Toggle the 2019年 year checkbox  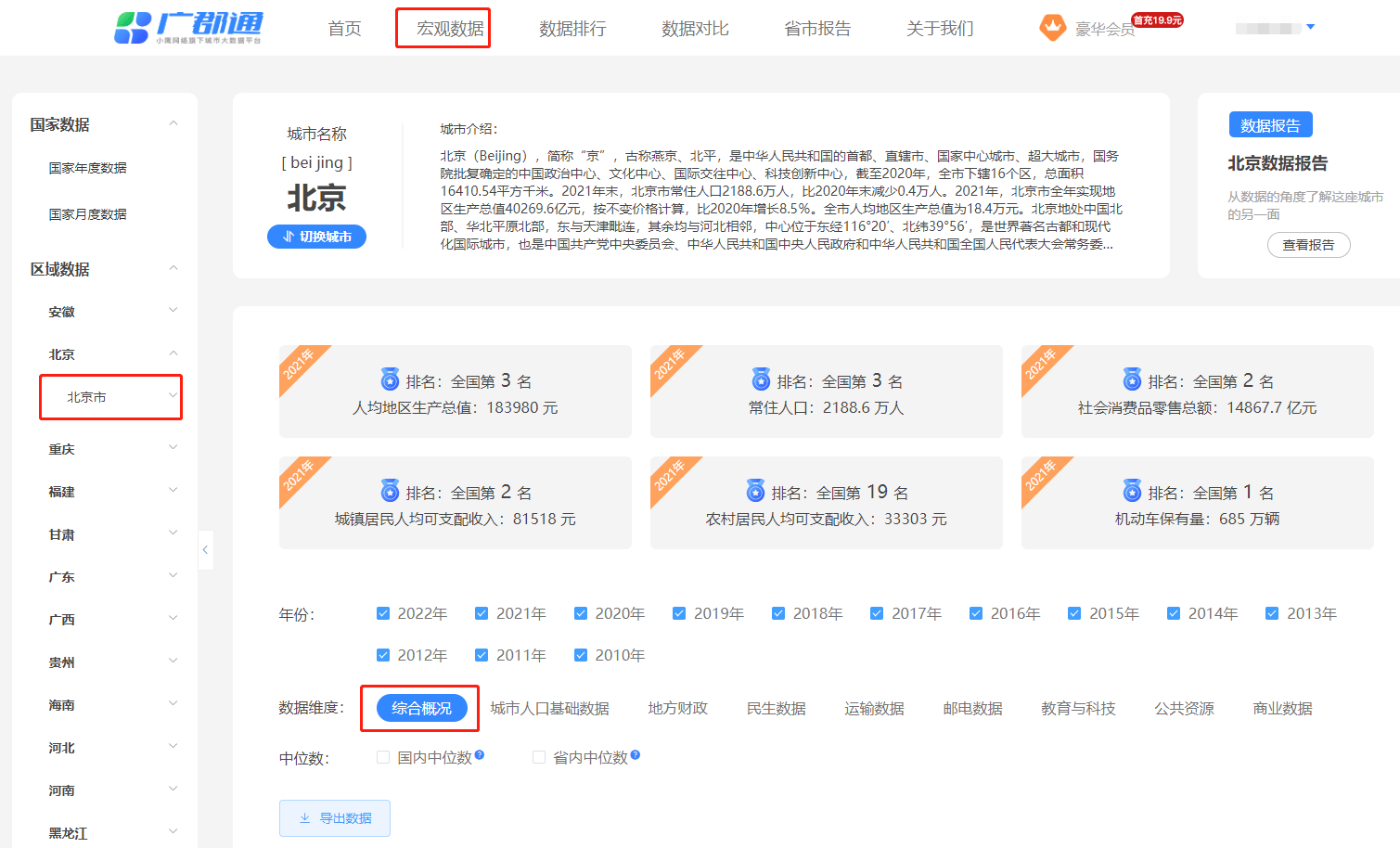679,613
